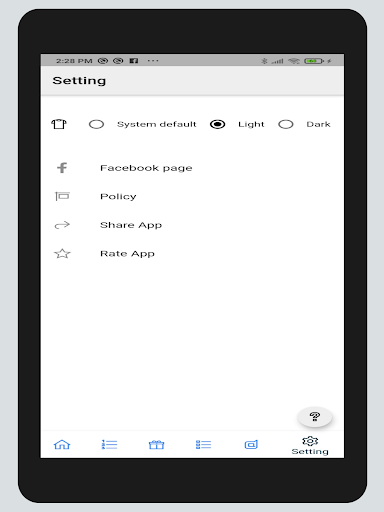Screen dimensions: 384x512
Task: Tap the Share App arrow icon
Action: 62,225
